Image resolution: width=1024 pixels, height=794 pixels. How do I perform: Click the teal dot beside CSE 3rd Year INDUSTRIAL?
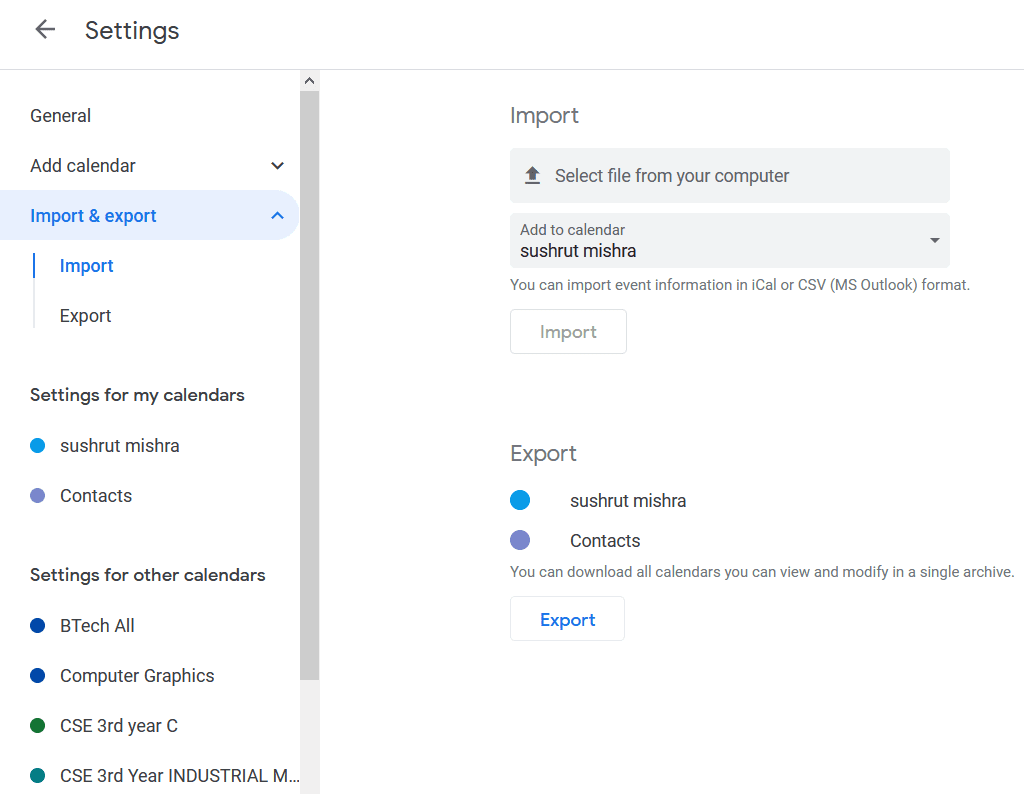tap(38, 776)
